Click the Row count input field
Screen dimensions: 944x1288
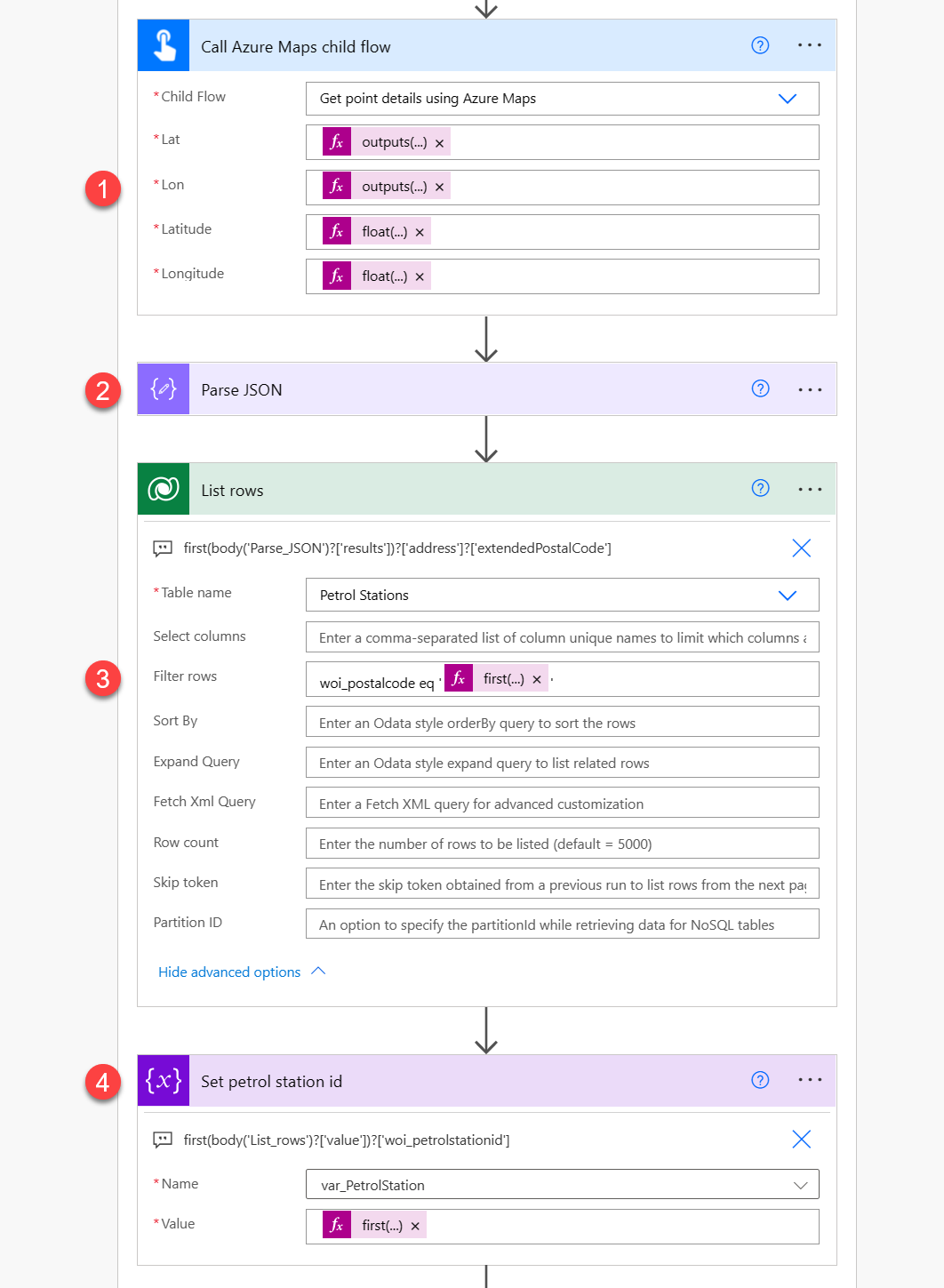point(562,844)
